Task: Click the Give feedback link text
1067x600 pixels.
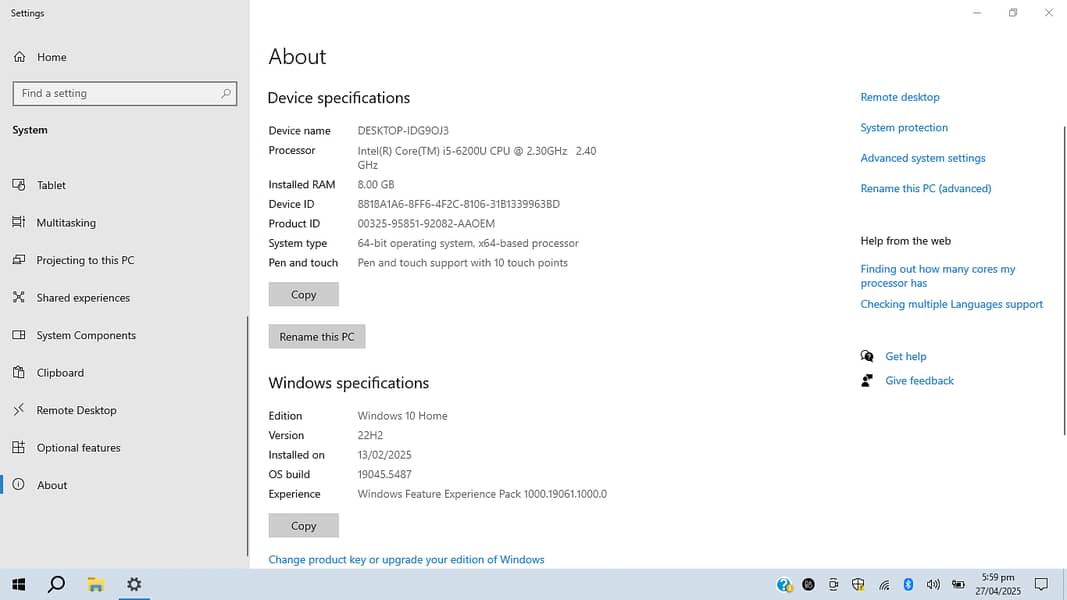Action: click(919, 380)
